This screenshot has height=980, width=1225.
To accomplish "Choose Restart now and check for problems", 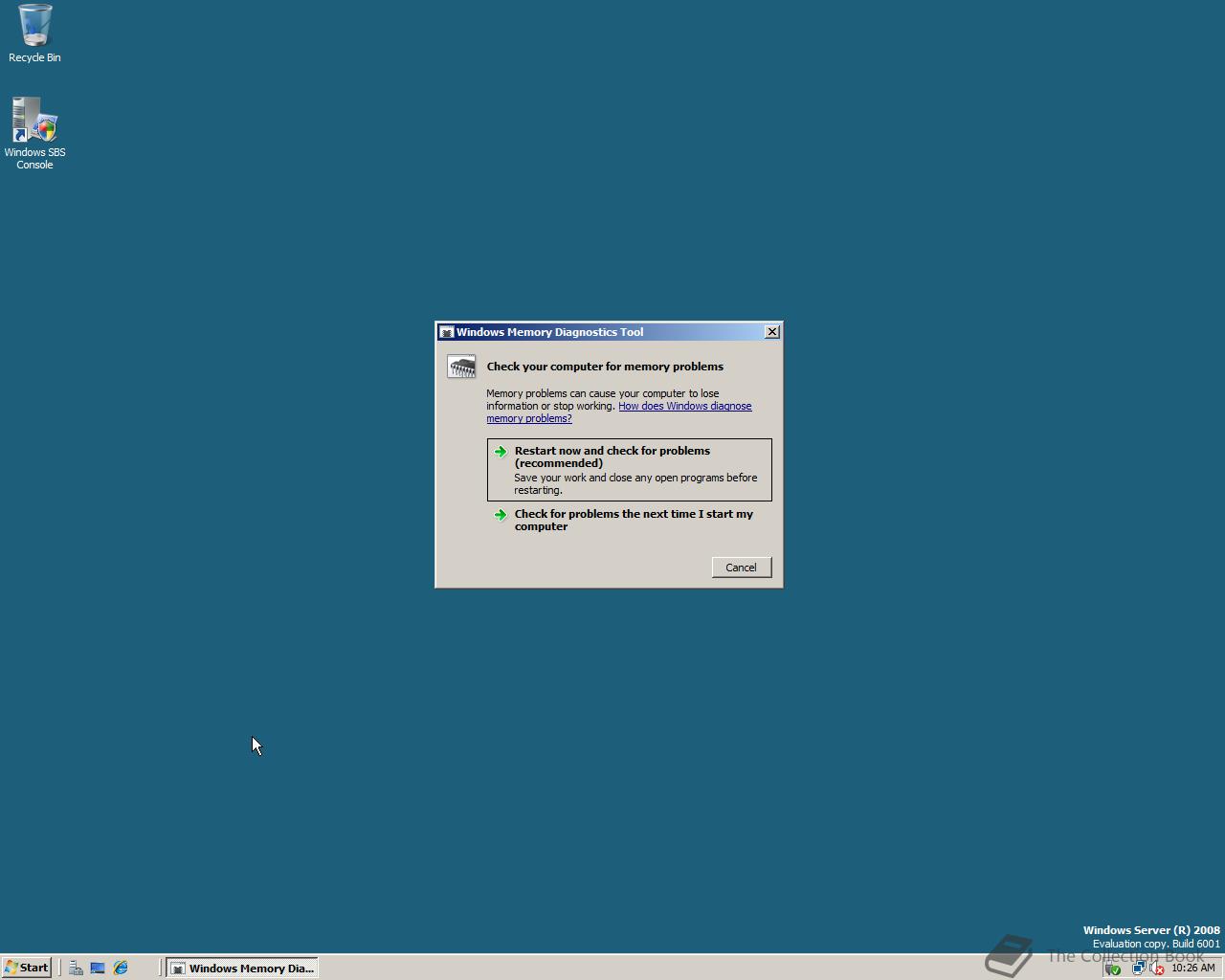I will [x=629, y=470].
